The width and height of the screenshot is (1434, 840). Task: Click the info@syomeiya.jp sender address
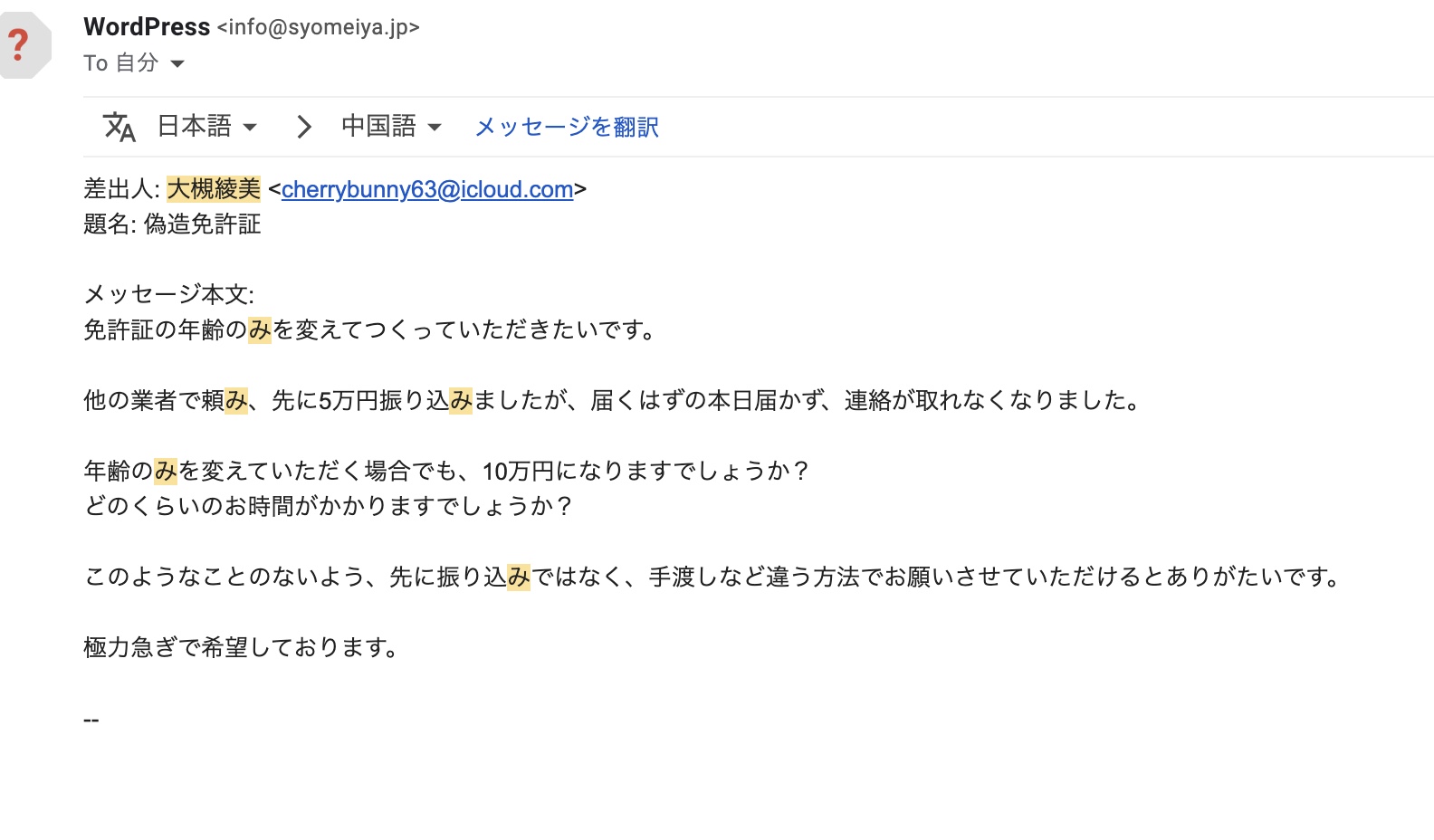(319, 27)
